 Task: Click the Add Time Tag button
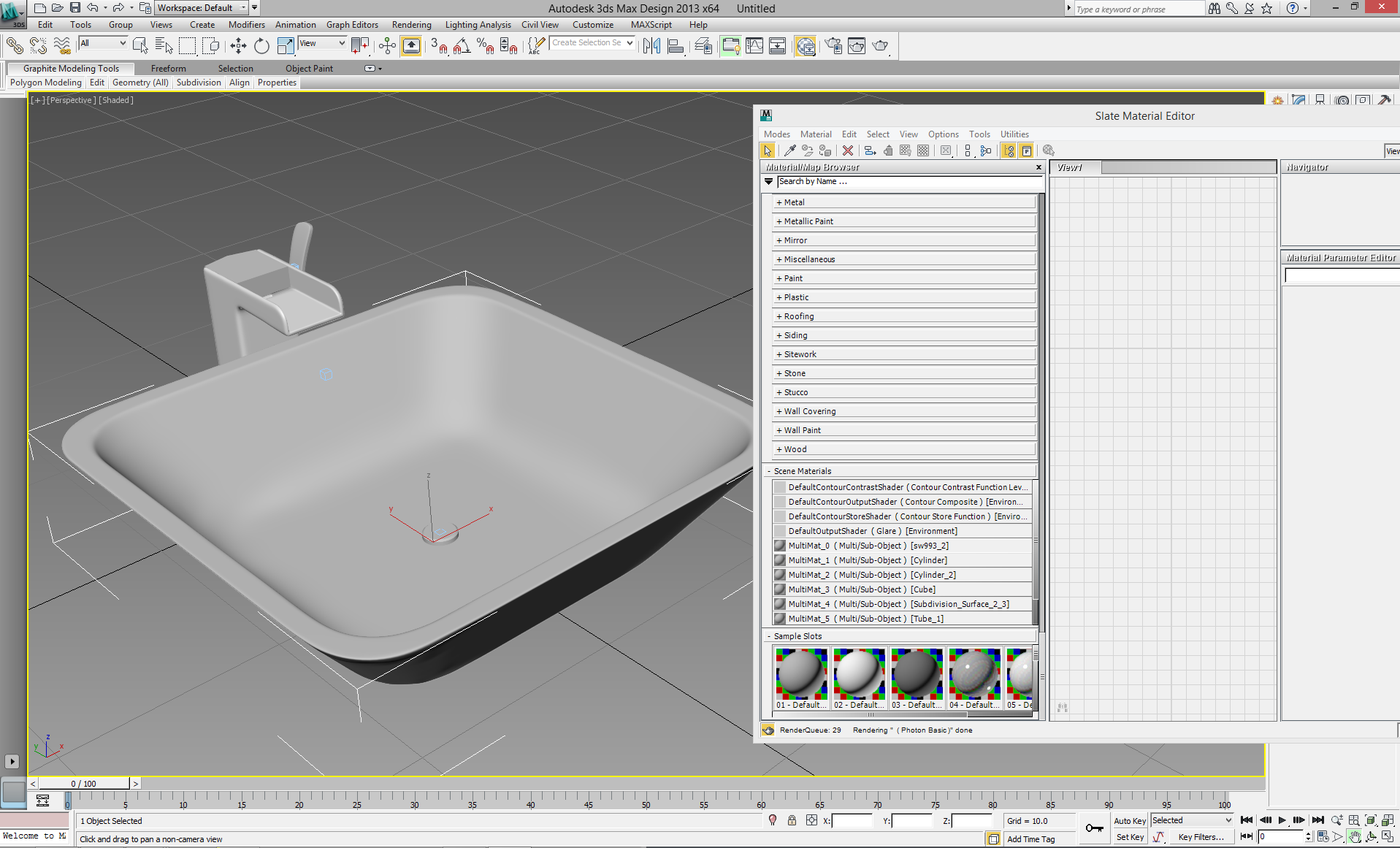coord(1030,839)
